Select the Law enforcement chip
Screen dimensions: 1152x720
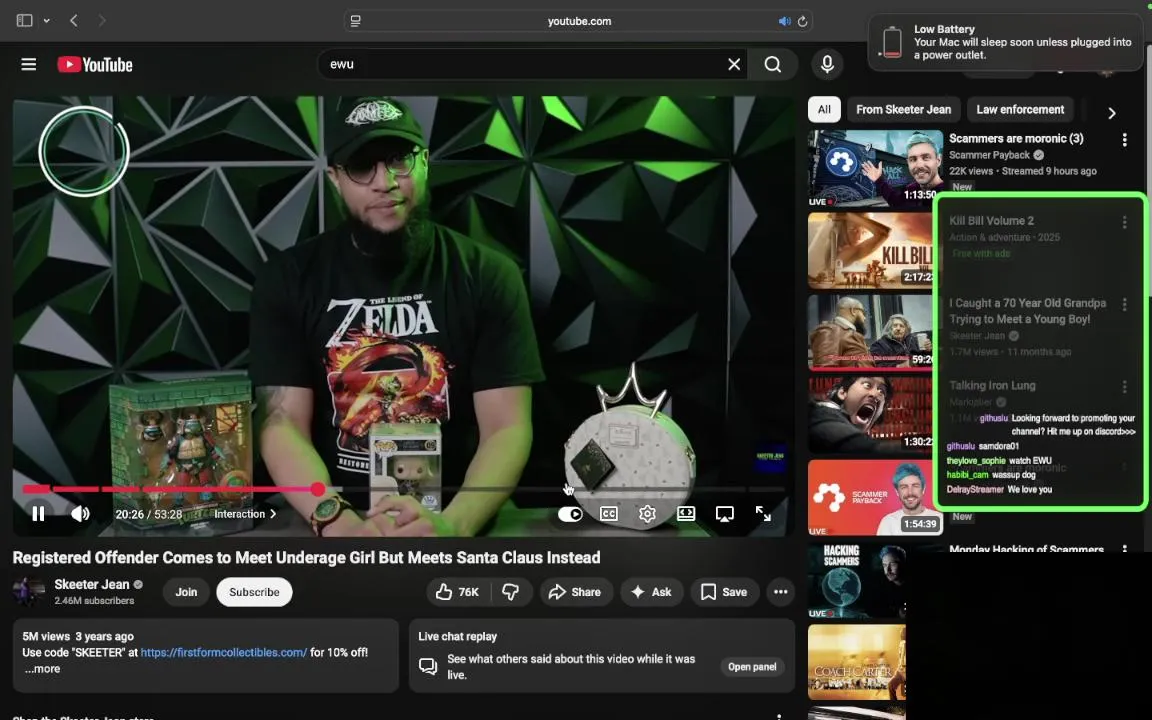click(x=1020, y=109)
